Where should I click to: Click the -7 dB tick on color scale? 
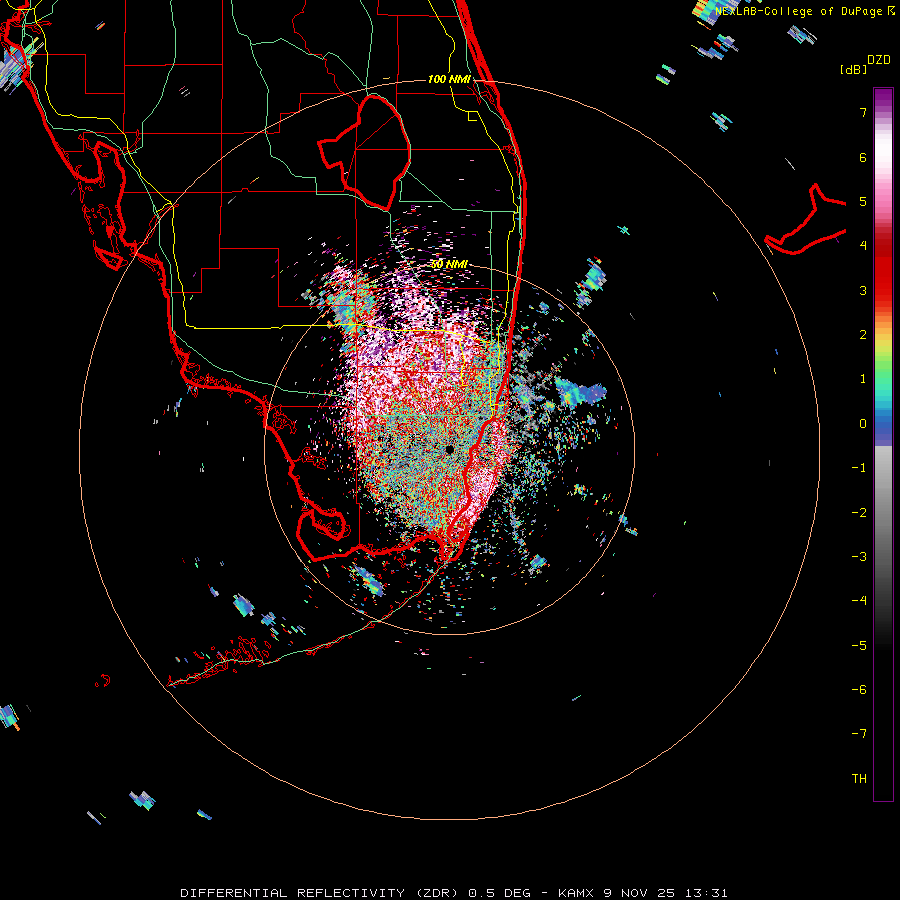coord(859,734)
